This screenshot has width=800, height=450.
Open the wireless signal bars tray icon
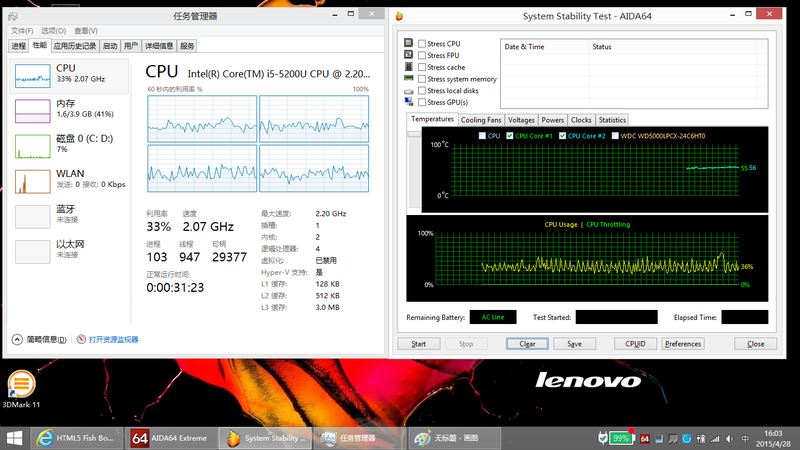715,439
